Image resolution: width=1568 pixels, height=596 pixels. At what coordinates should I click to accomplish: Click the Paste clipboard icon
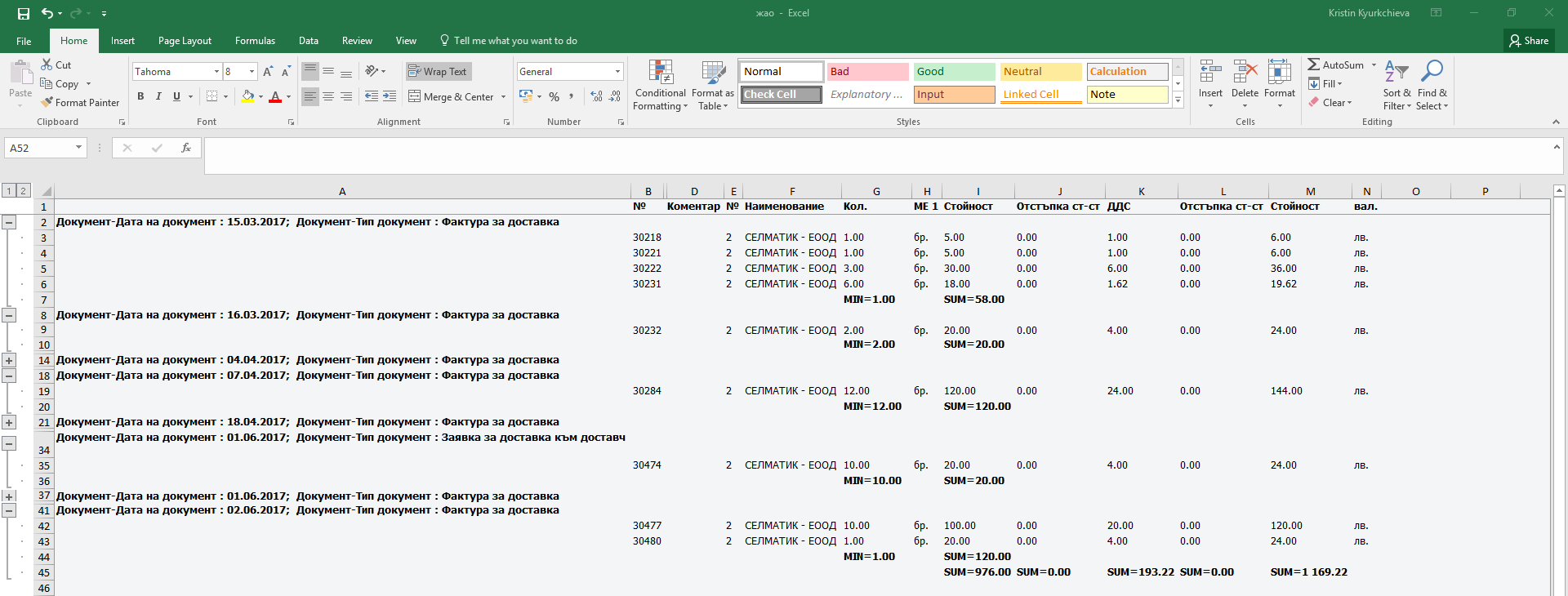[20, 73]
